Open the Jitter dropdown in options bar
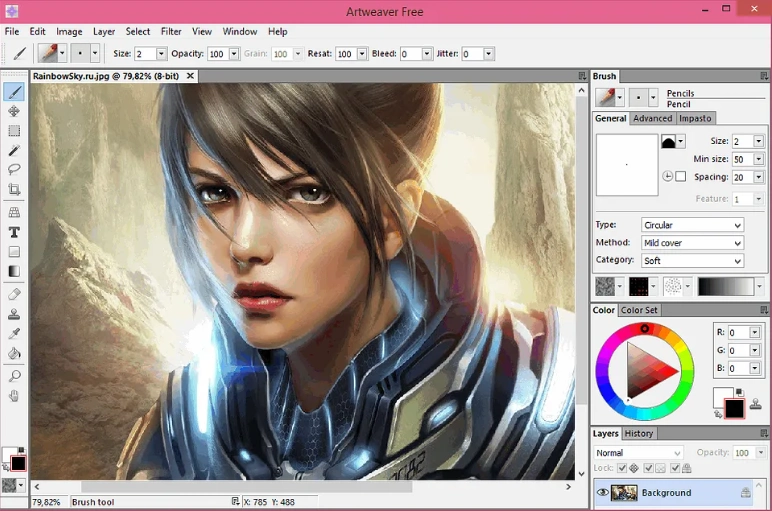 [488, 54]
